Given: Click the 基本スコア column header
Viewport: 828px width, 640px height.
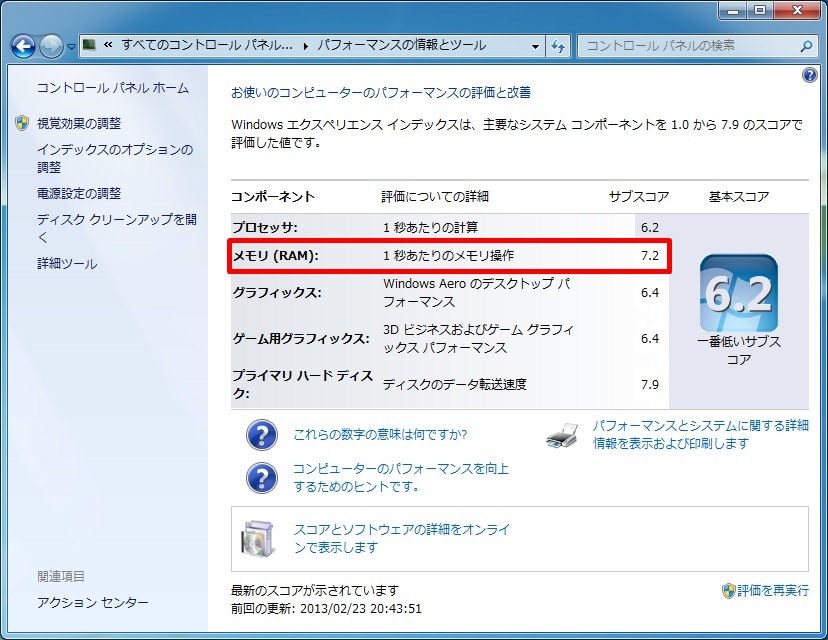Looking at the screenshot, I should (x=739, y=197).
